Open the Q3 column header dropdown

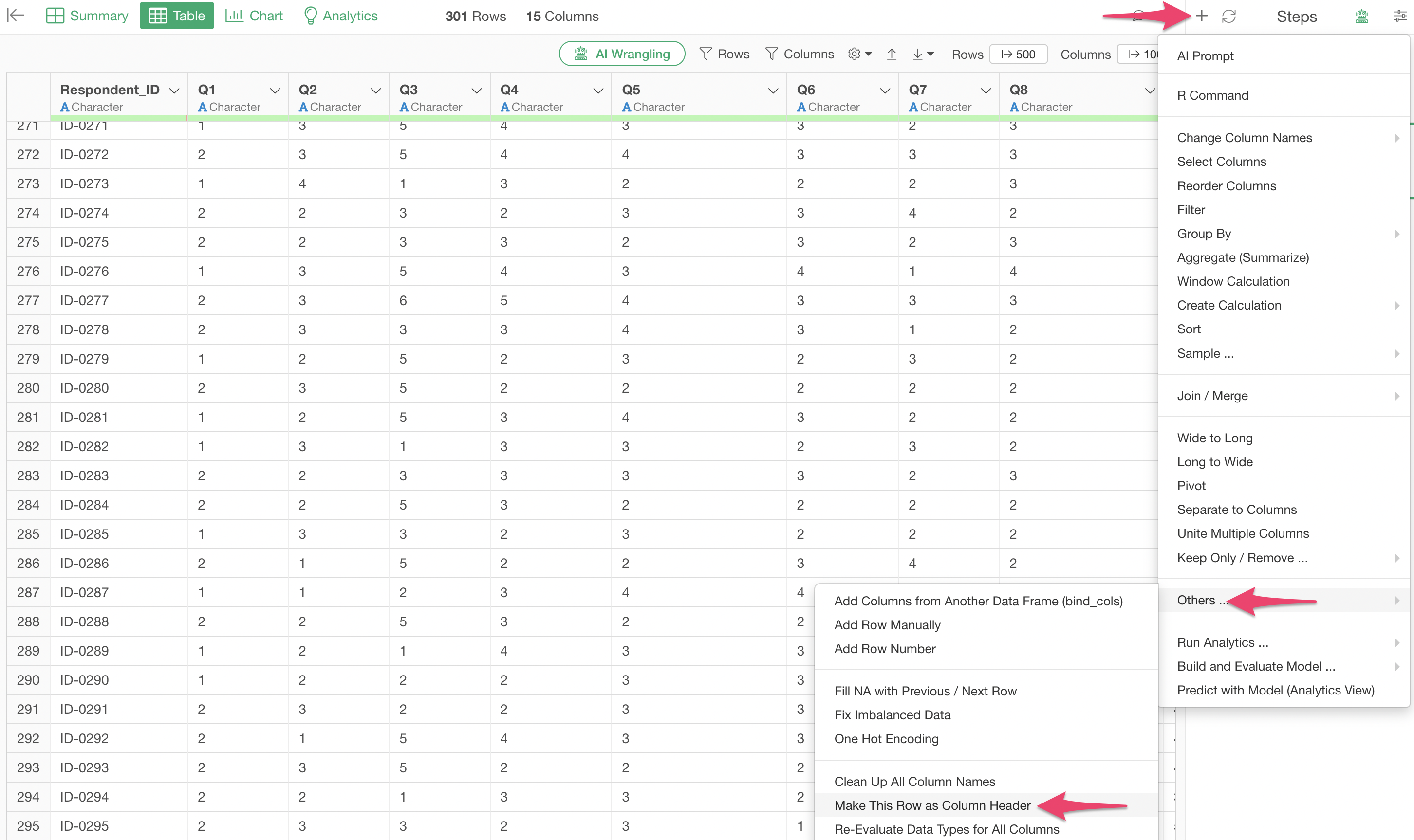tap(476, 91)
